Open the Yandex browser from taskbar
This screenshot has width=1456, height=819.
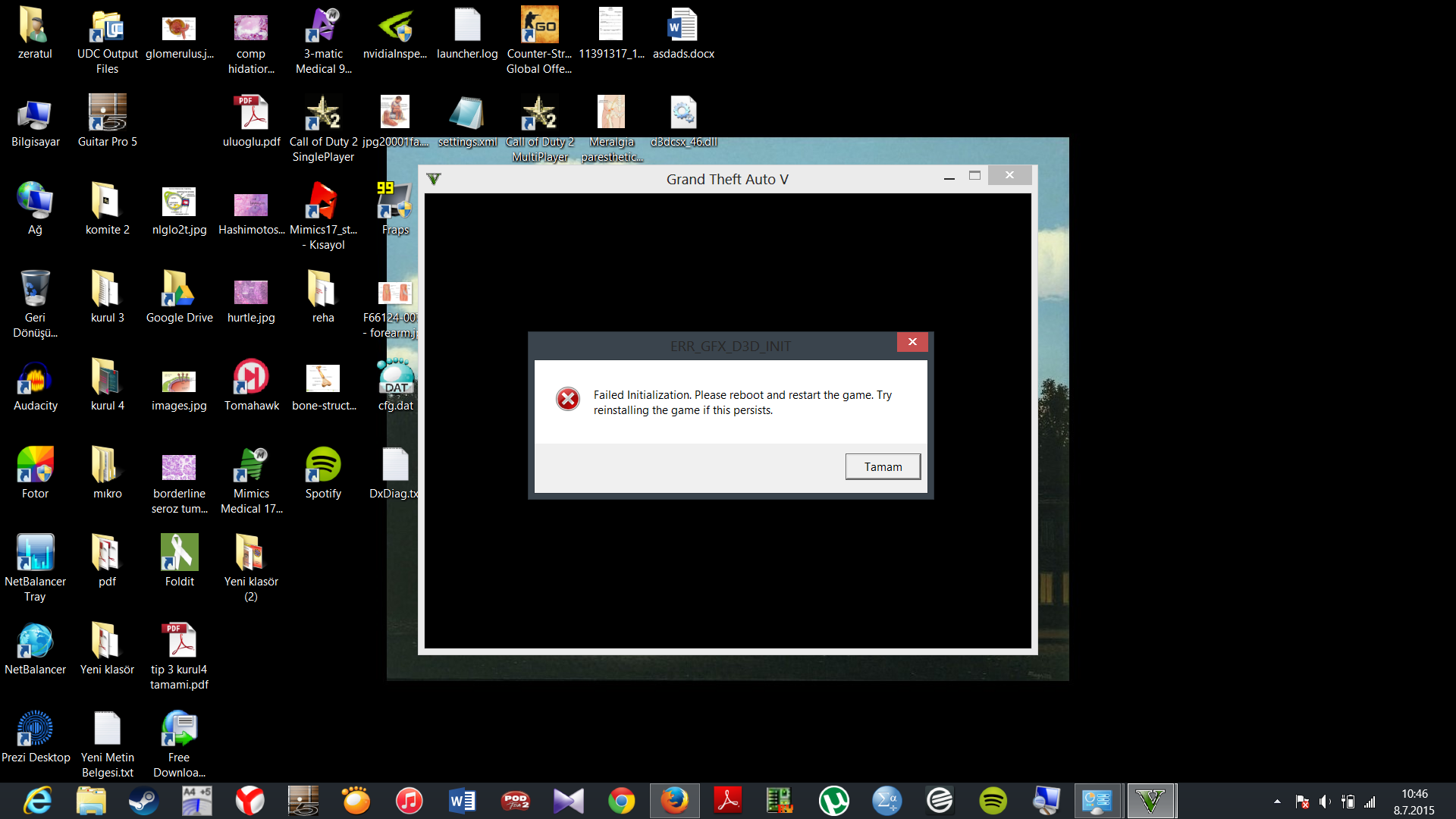pos(249,801)
